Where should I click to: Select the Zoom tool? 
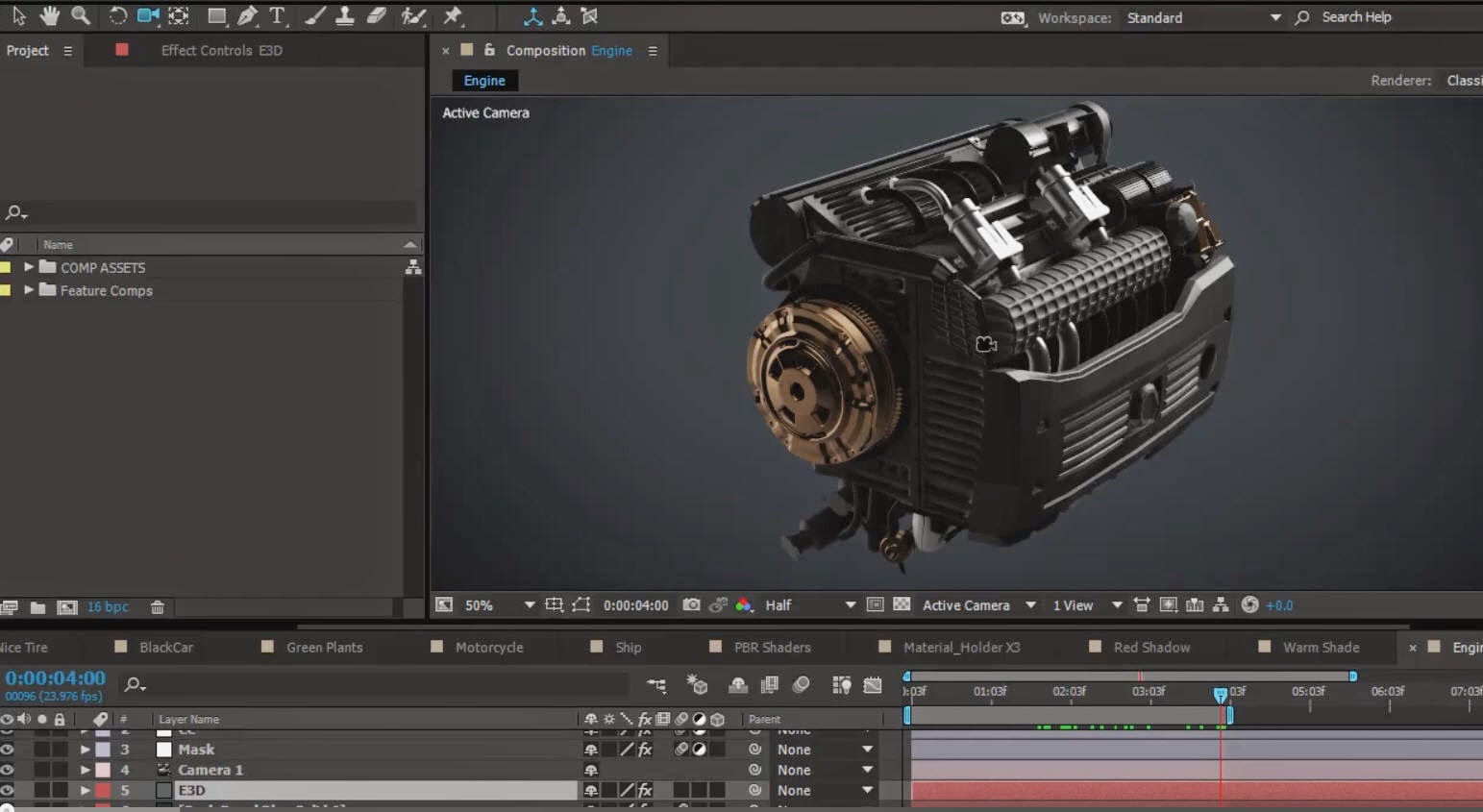point(81,16)
